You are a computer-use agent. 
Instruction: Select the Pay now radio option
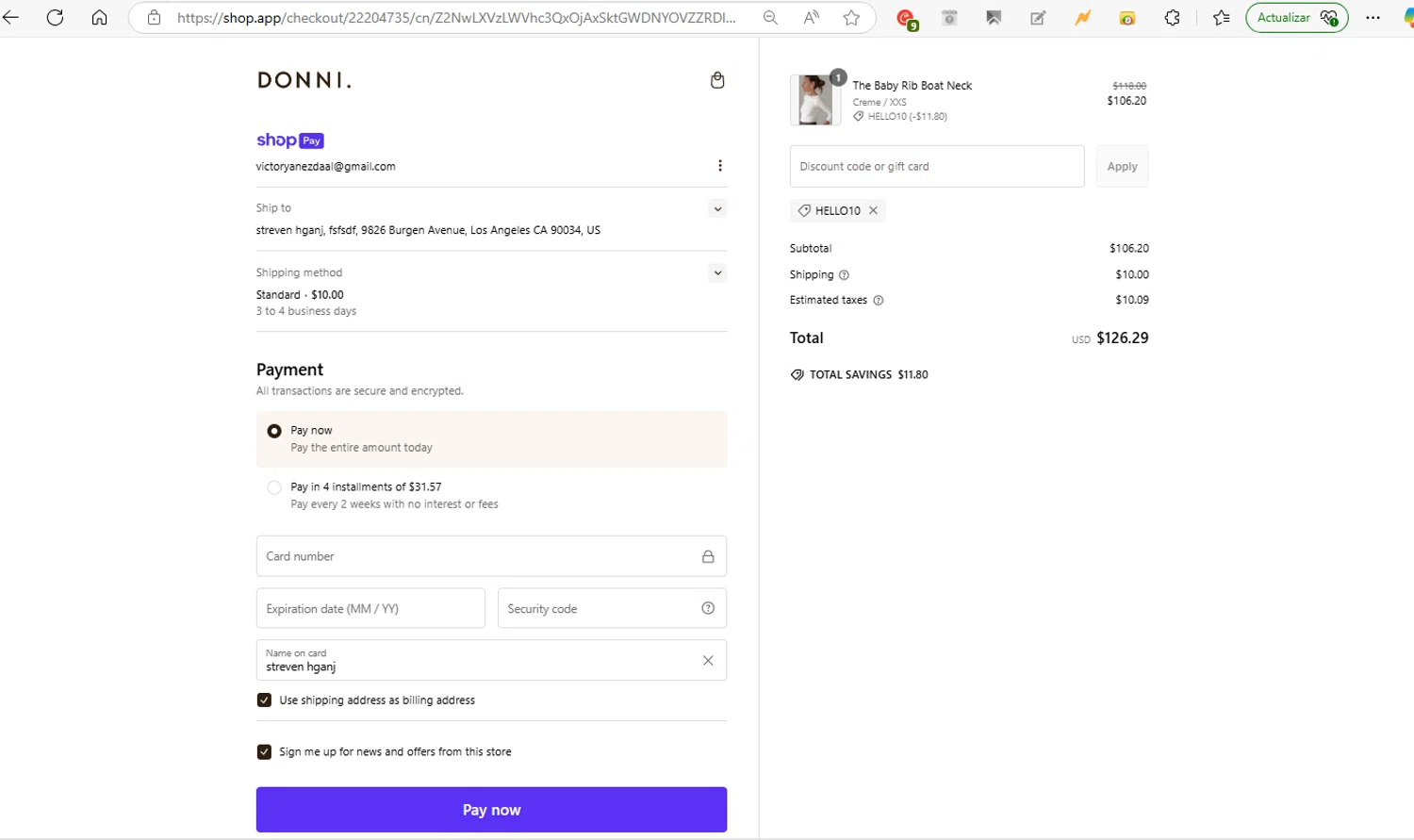click(x=274, y=431)
